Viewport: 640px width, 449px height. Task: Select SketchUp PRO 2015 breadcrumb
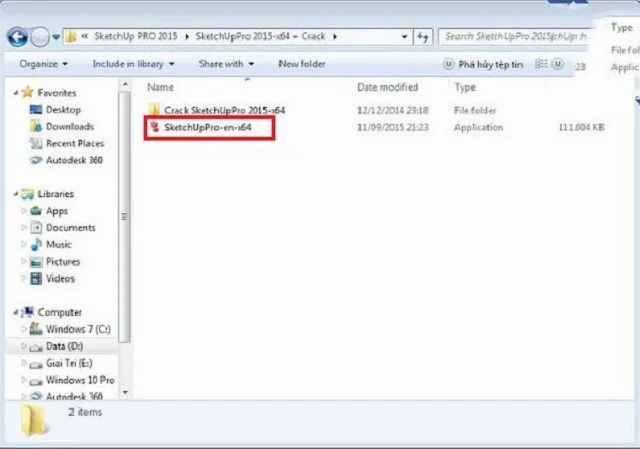136,36
